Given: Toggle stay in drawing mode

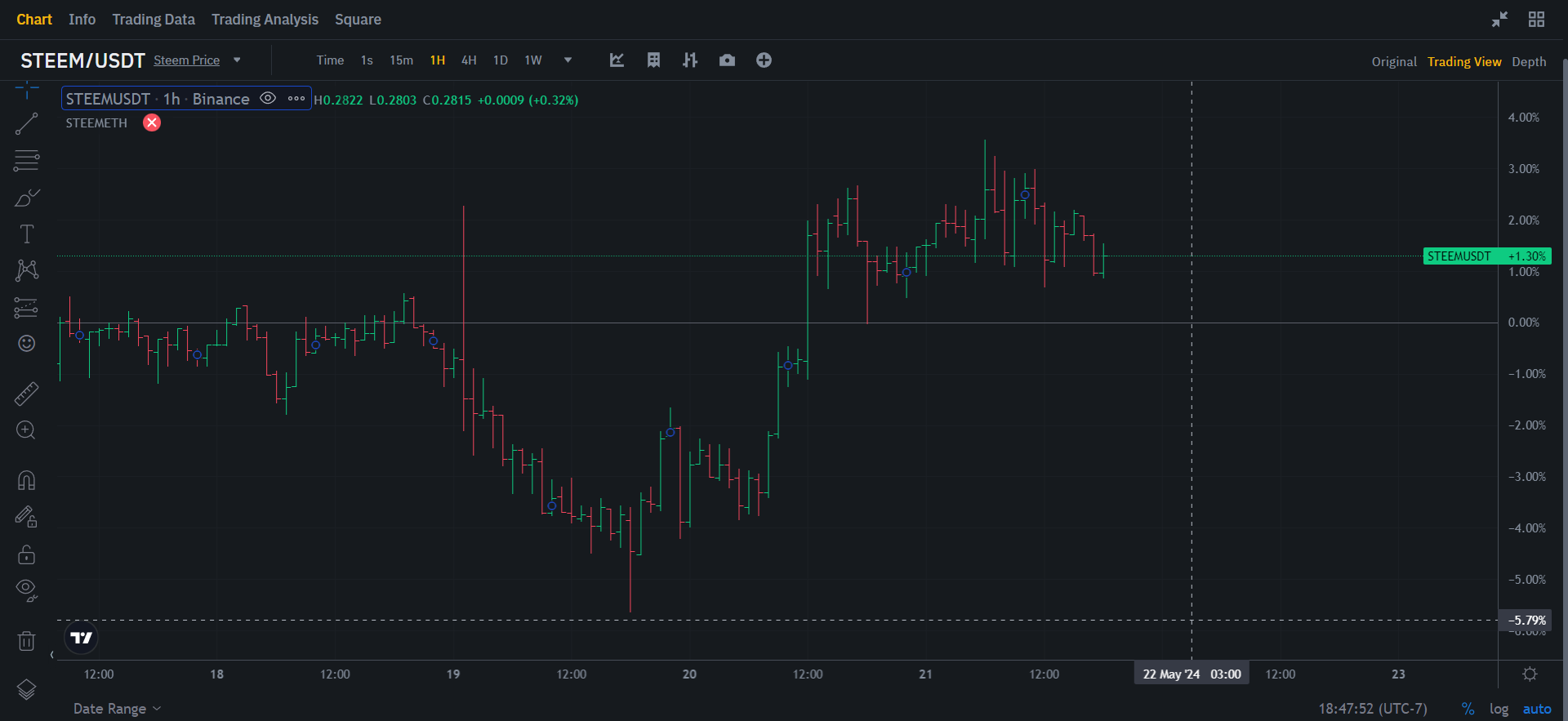Looking at the screenshot, I should click(x=26, y=517).
